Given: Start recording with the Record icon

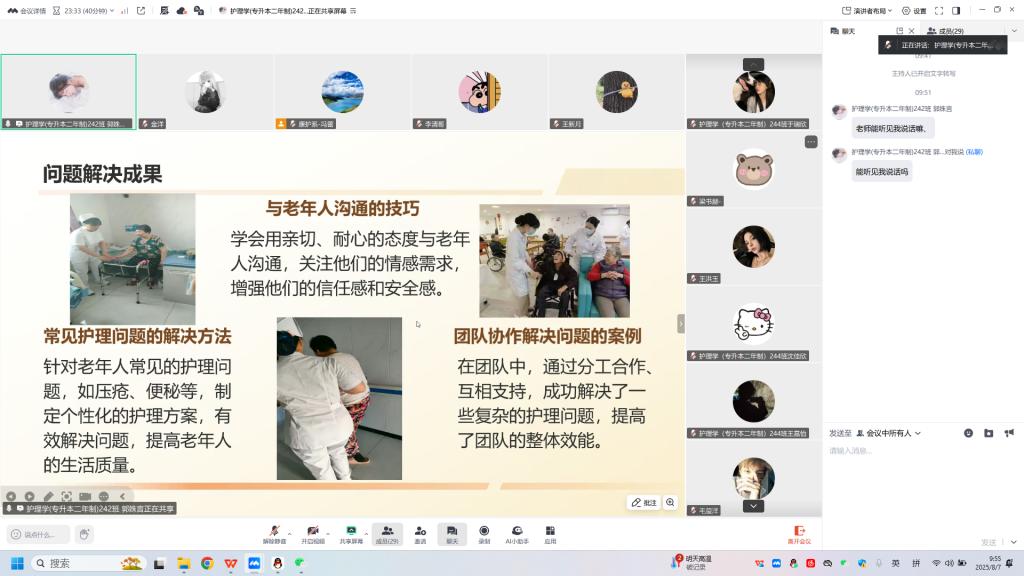Looking at the screenshot, I should [484, 534].
